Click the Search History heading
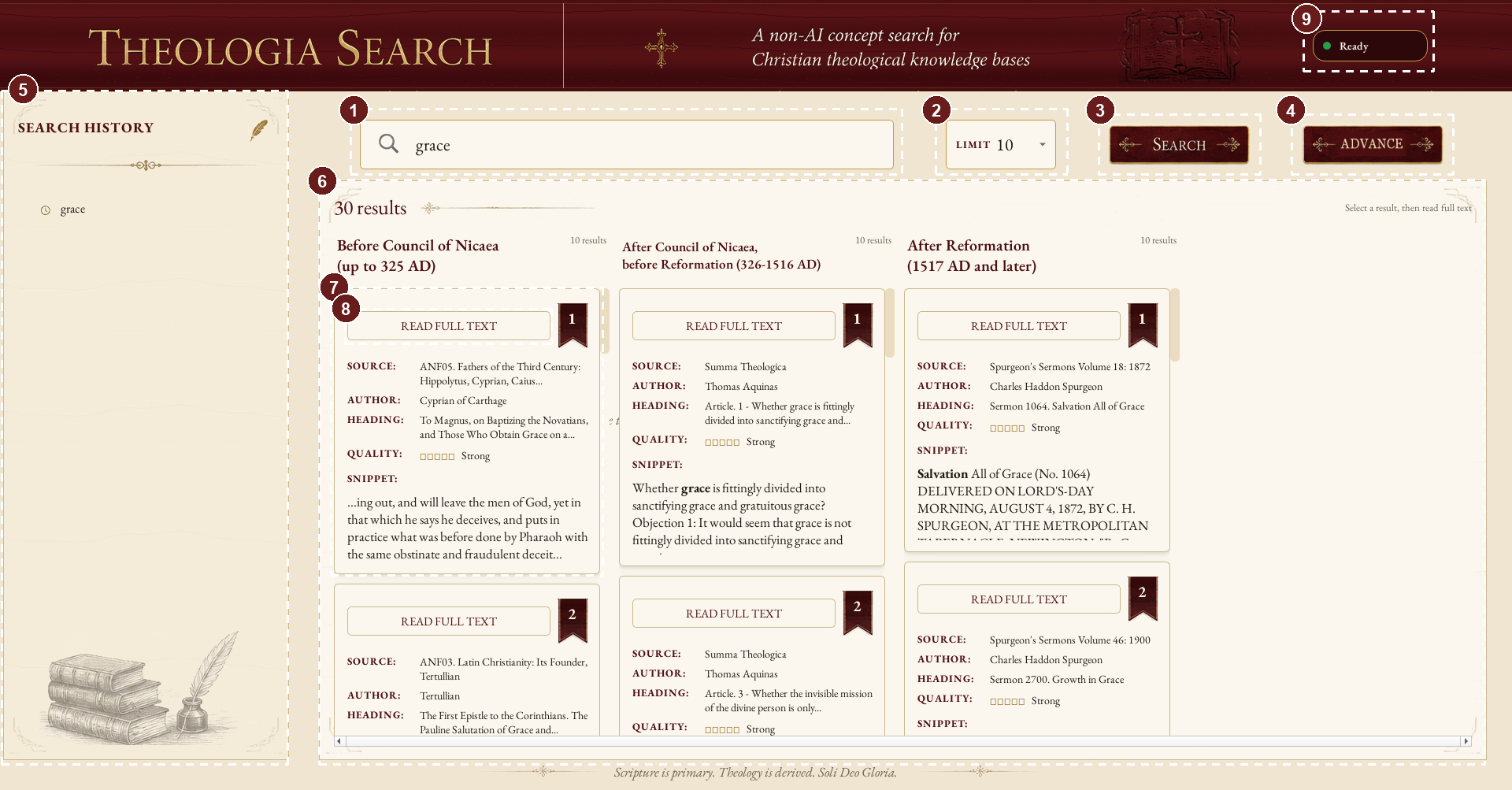This screenshot has width=1512, height=790. pyautogui.click(x=86, y=128)
